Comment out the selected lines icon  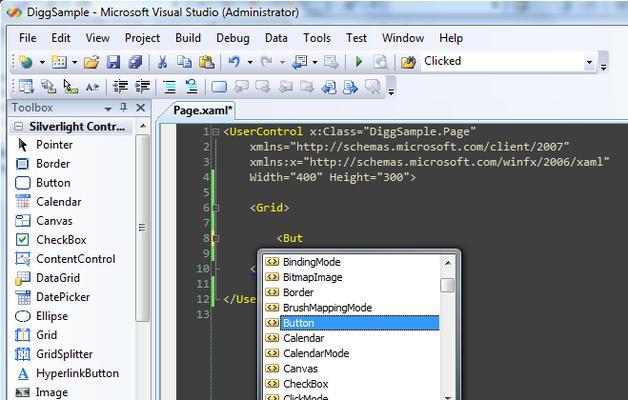pos(169,86)
